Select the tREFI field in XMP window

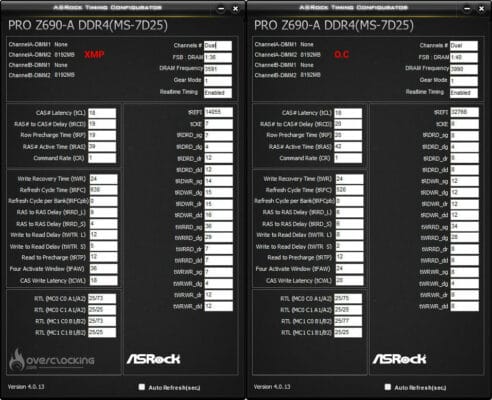click(218, 112)
